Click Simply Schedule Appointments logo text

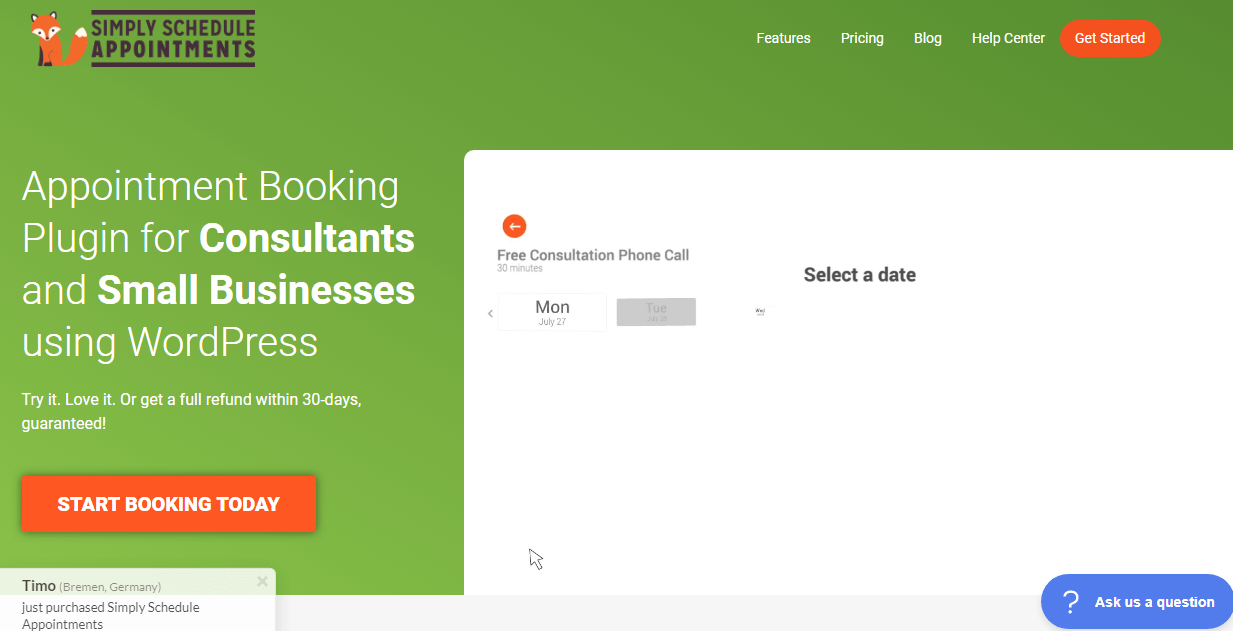click(173, 39)
